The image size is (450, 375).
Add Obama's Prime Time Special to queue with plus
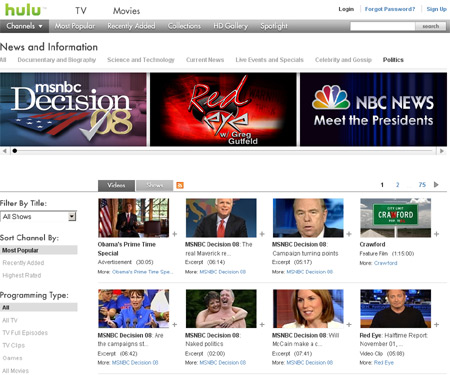pos(175,234)
